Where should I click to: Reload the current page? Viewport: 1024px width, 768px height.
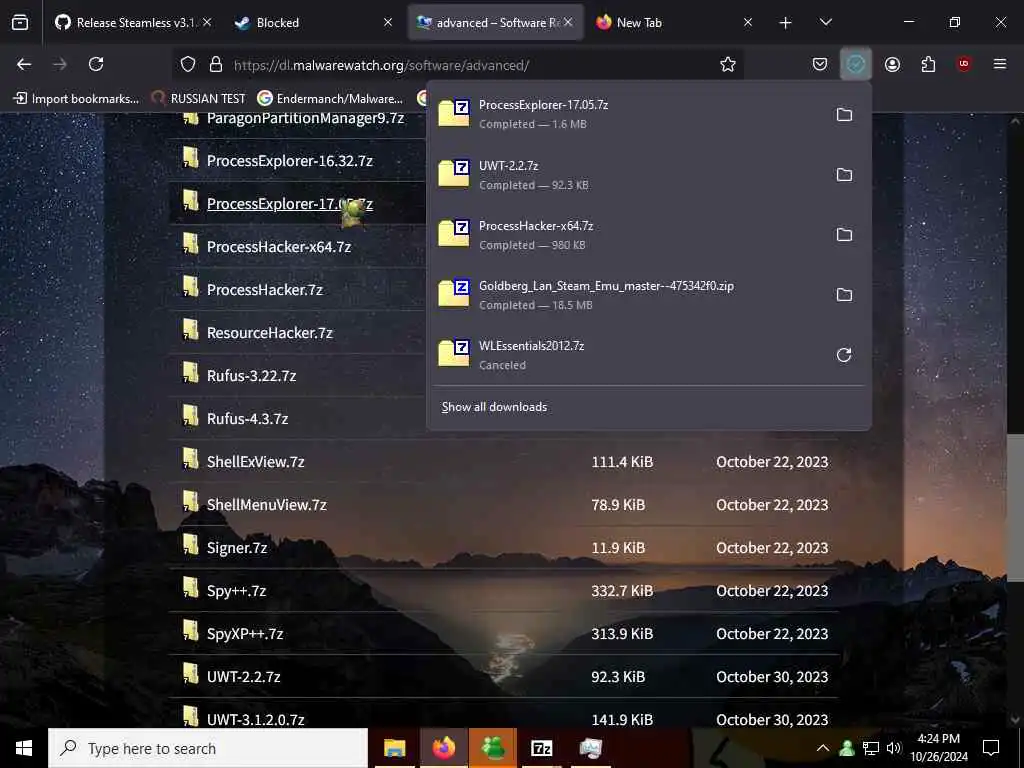(x=96, y=64)
